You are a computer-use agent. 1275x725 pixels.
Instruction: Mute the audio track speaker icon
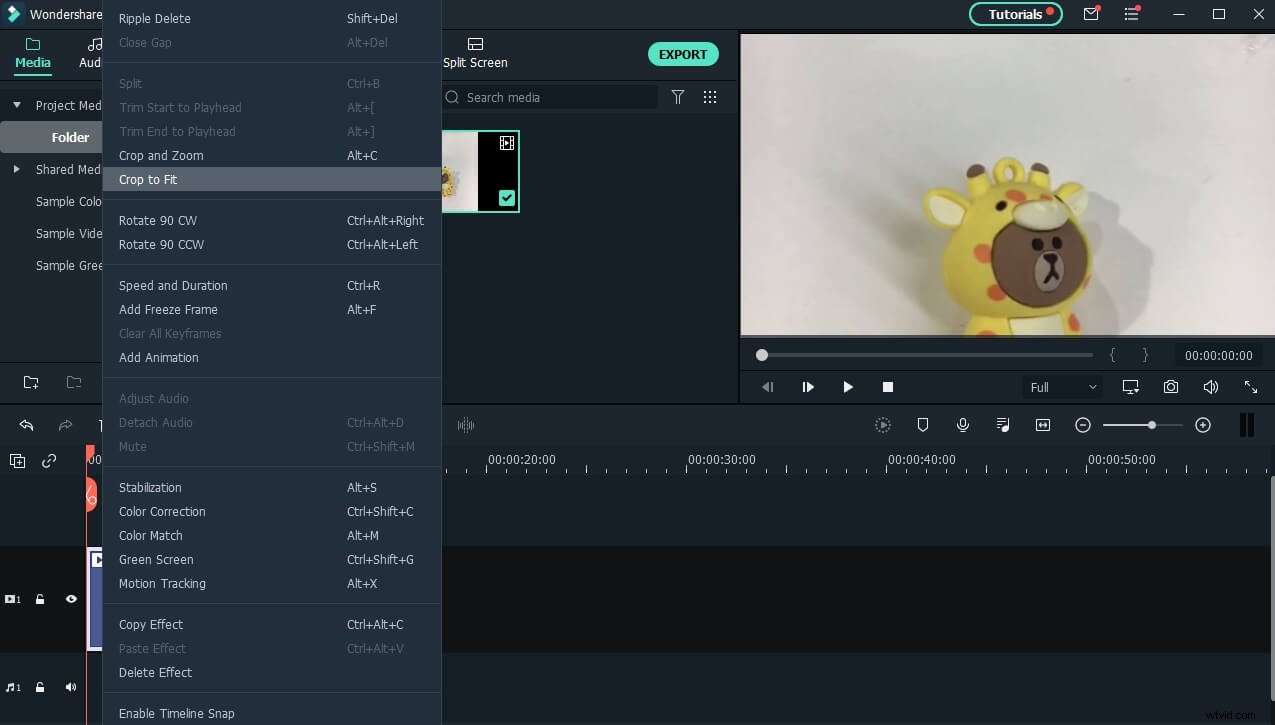coord(70,687)
